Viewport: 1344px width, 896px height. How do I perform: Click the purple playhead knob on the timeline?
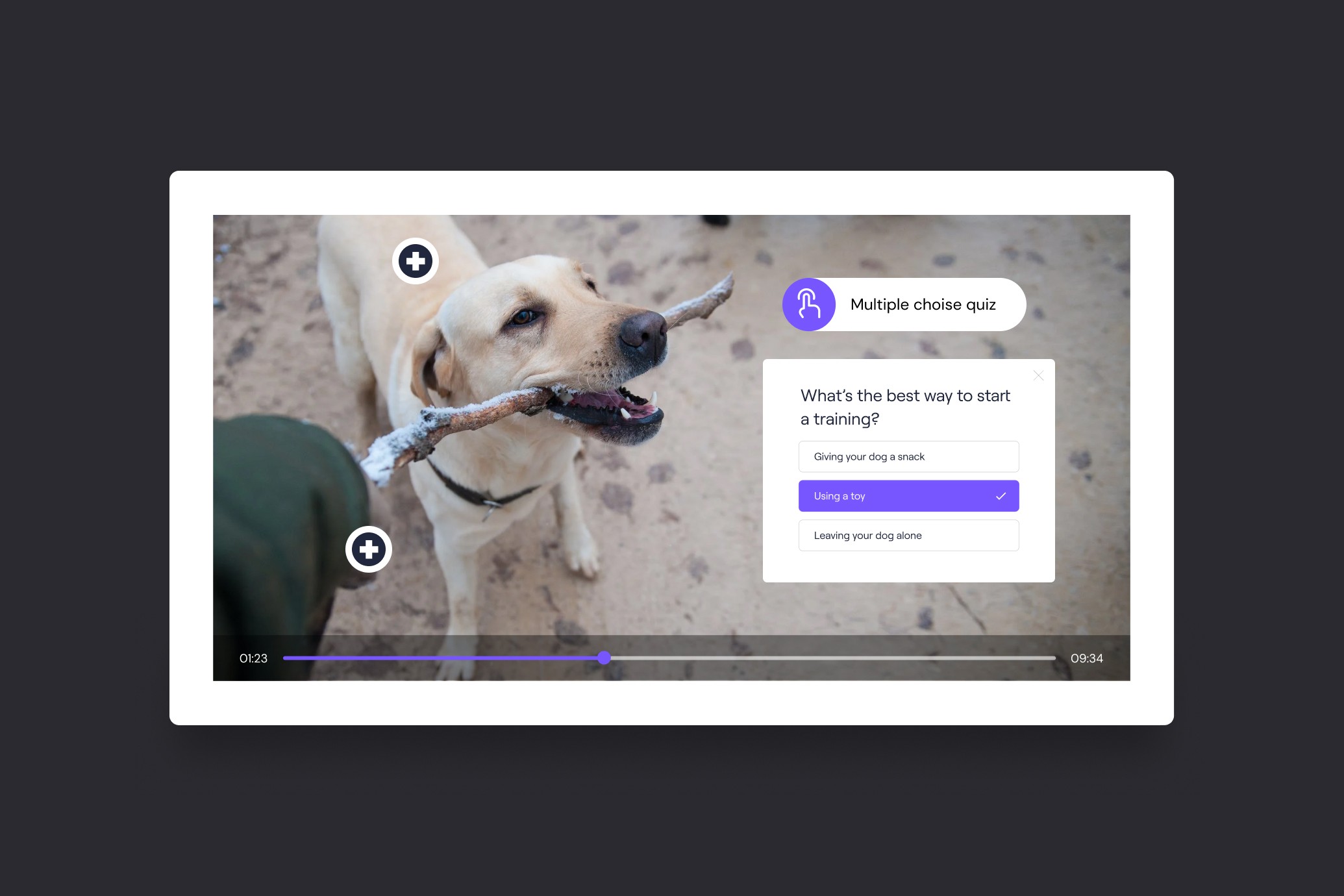(x=604, y=658)
